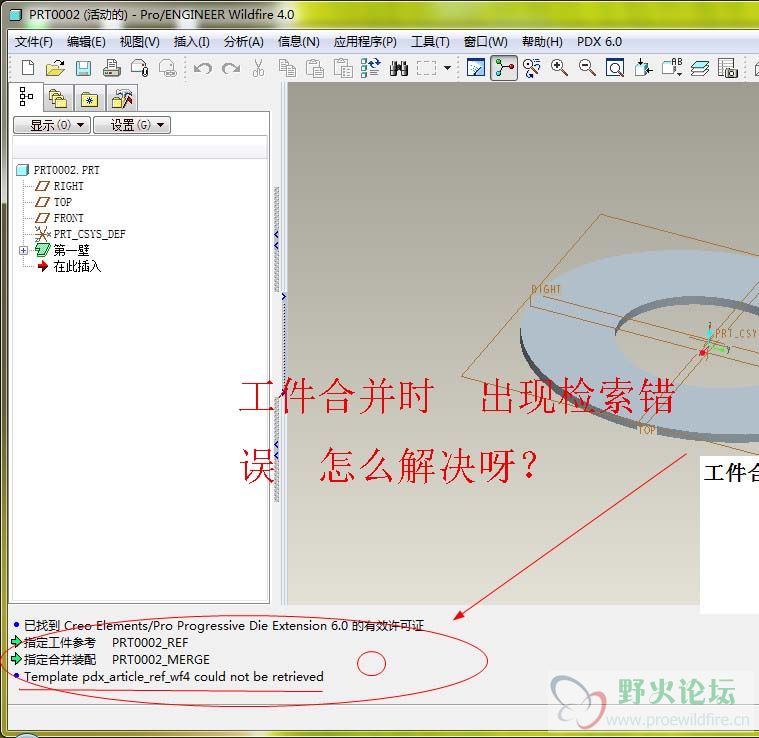
Task: Open the 视图(V) menu
Action: pos(139,42)
